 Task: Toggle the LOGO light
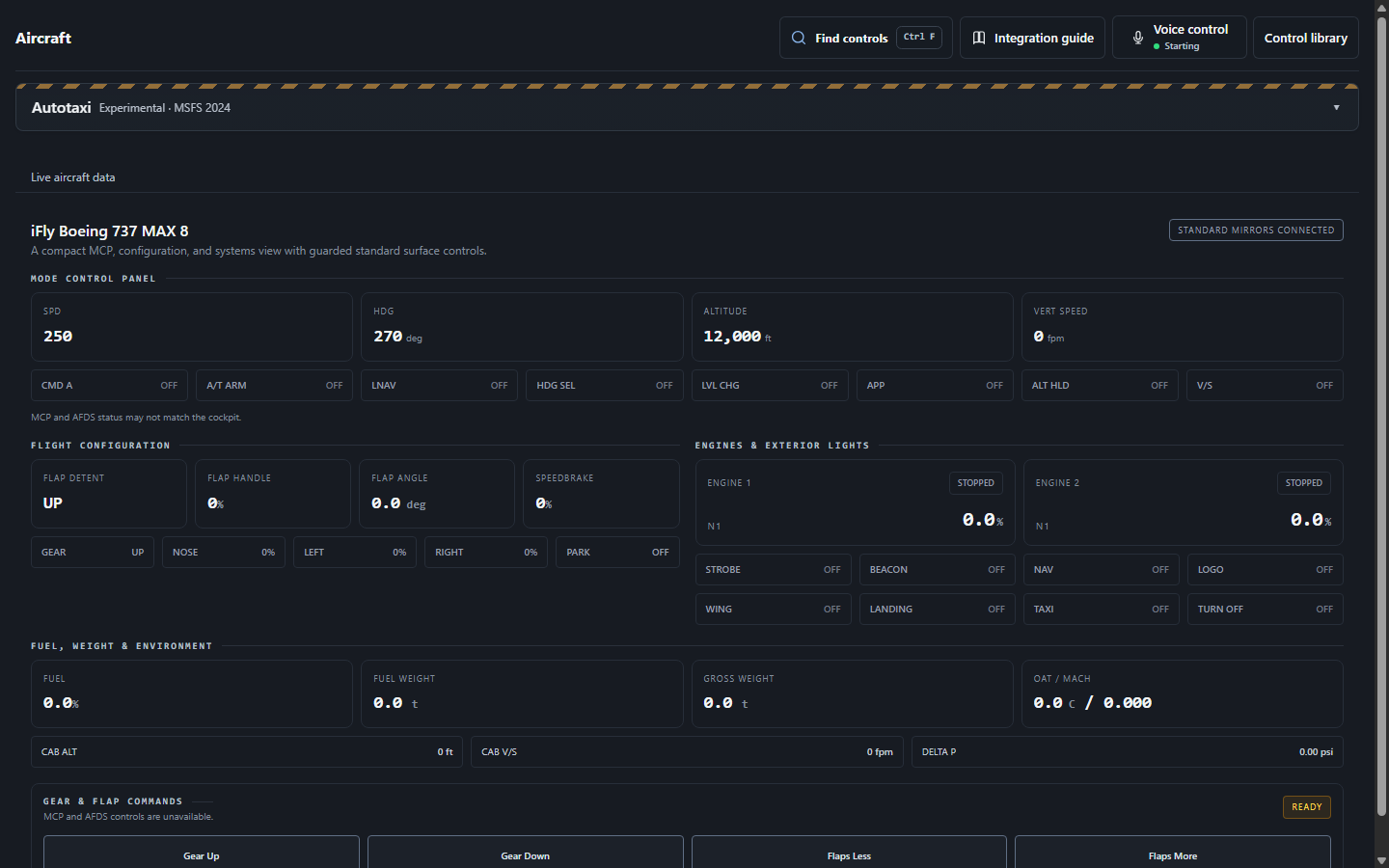point(1266,570)
